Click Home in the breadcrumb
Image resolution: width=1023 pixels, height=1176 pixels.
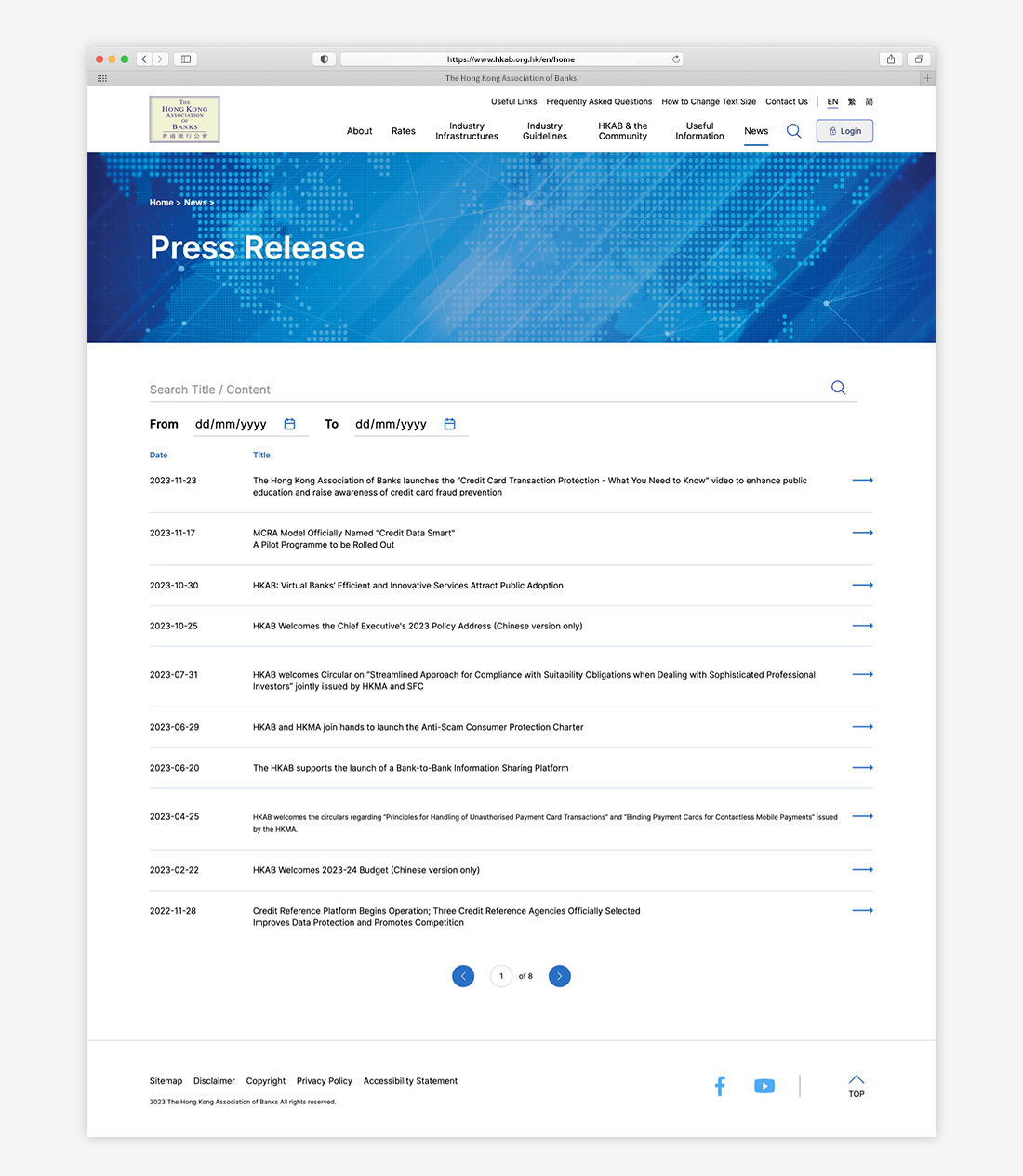161,202
